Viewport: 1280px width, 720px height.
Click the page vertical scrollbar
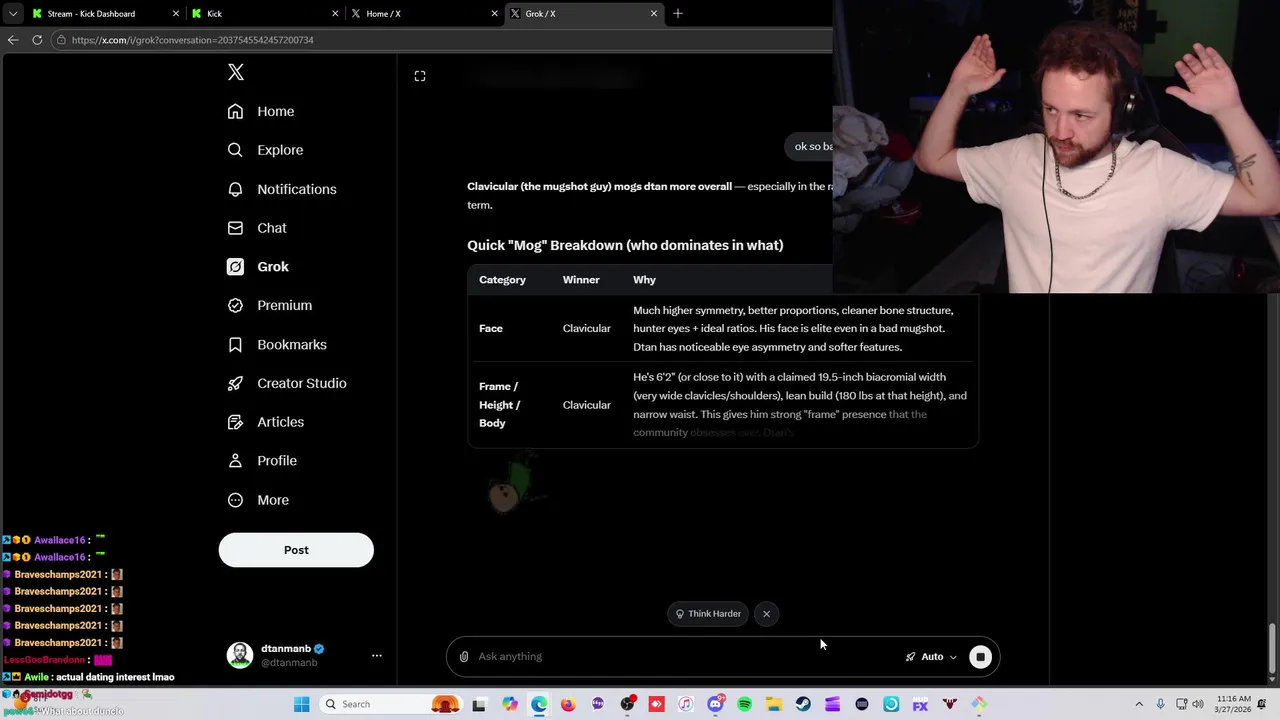tap(1273, 649)
